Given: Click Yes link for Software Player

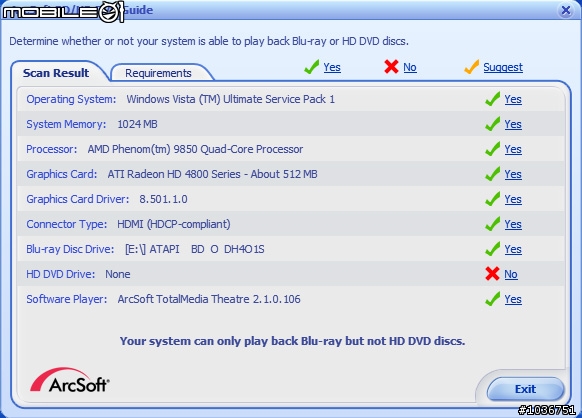Looking at the screenshot, I should pyautogui.click(x=513, y=299).
